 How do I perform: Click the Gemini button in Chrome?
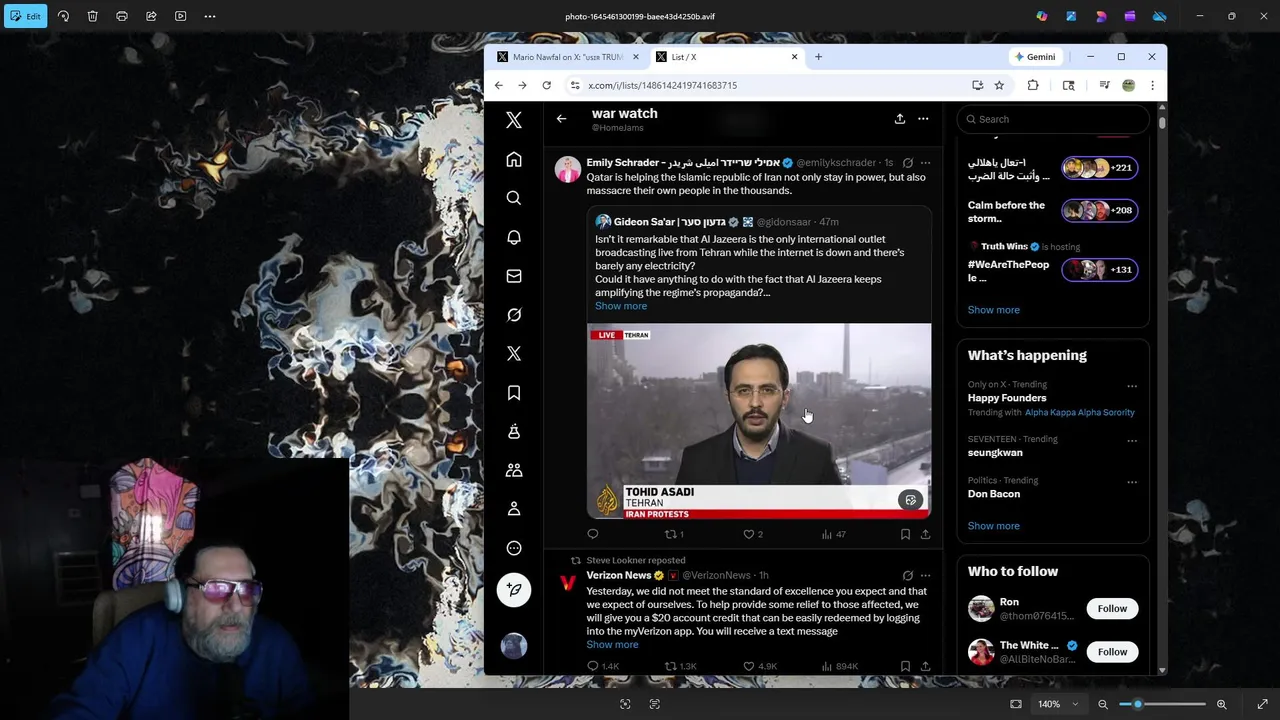1034,57
